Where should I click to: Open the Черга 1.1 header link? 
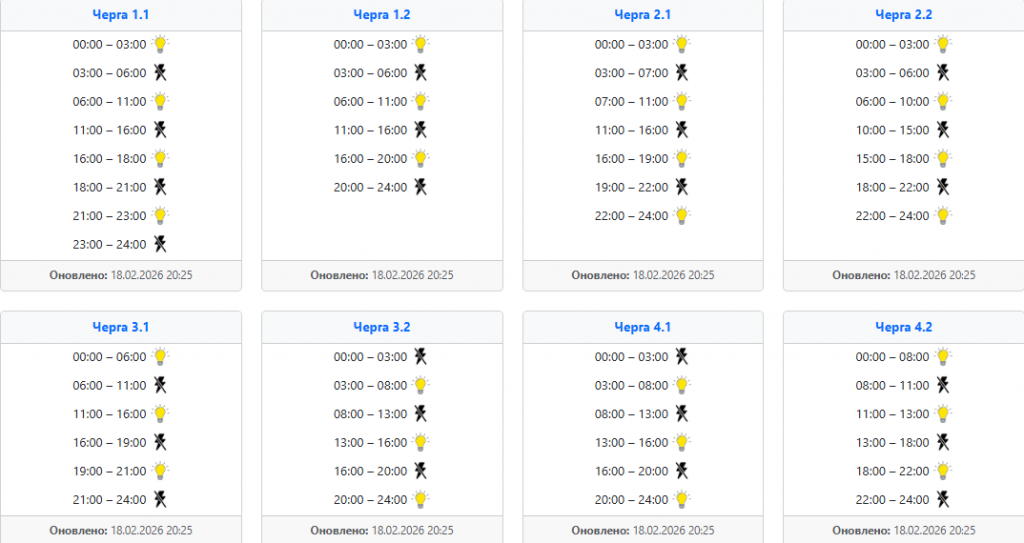pos(121,15)
